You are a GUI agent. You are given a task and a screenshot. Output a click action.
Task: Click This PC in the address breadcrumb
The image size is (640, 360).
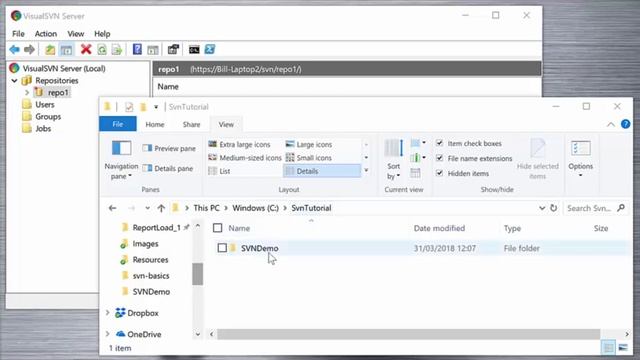[x=207, y=208]
